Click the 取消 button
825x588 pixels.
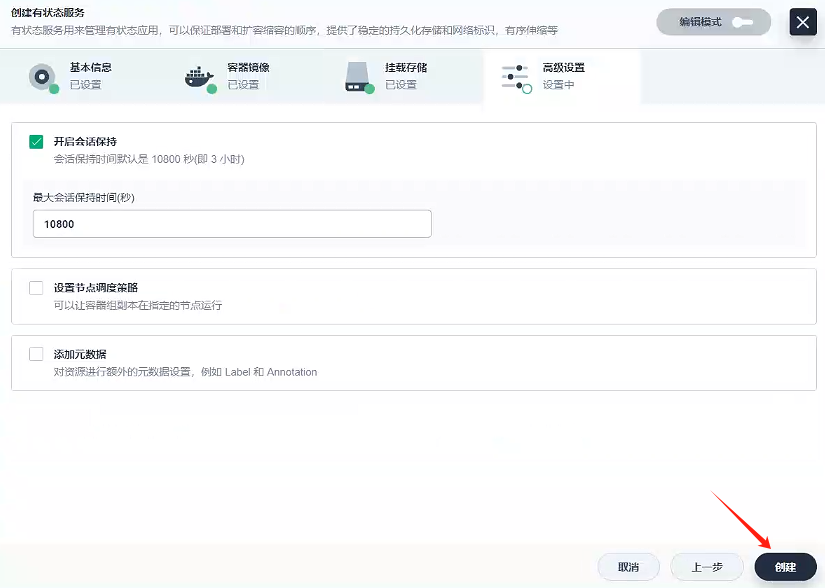[628, 567]
